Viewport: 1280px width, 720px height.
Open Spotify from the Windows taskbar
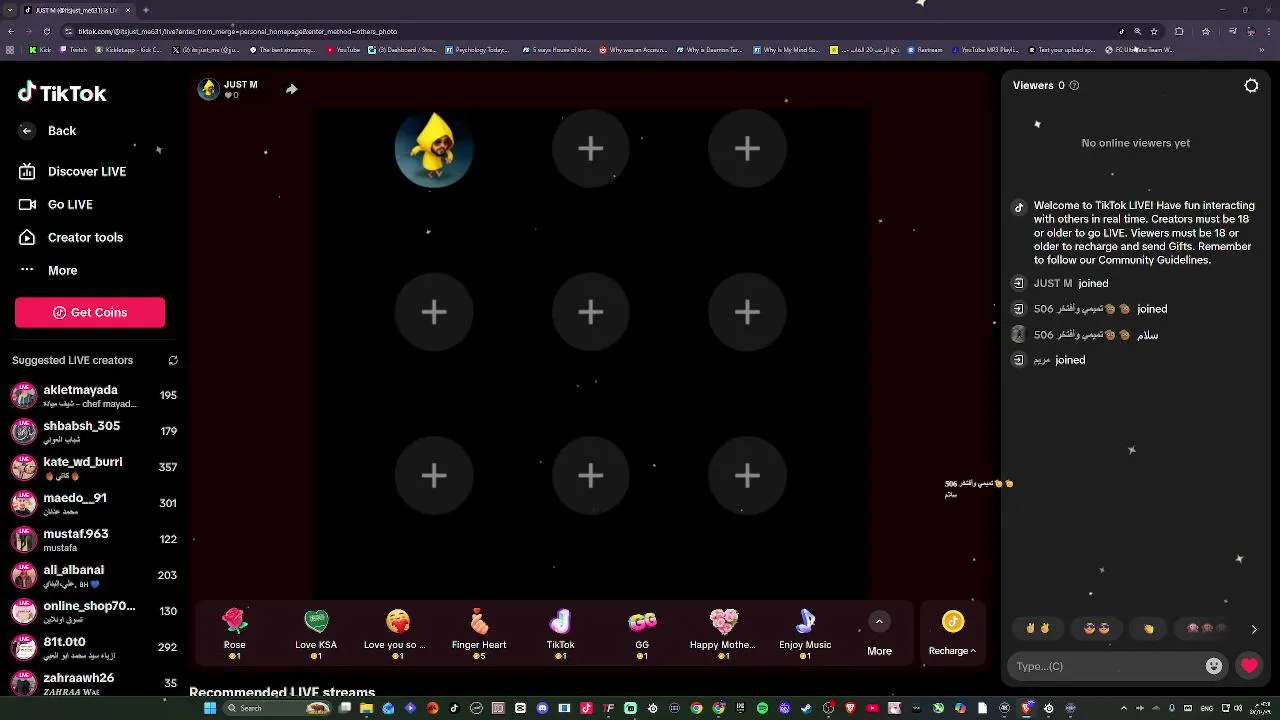762,708
